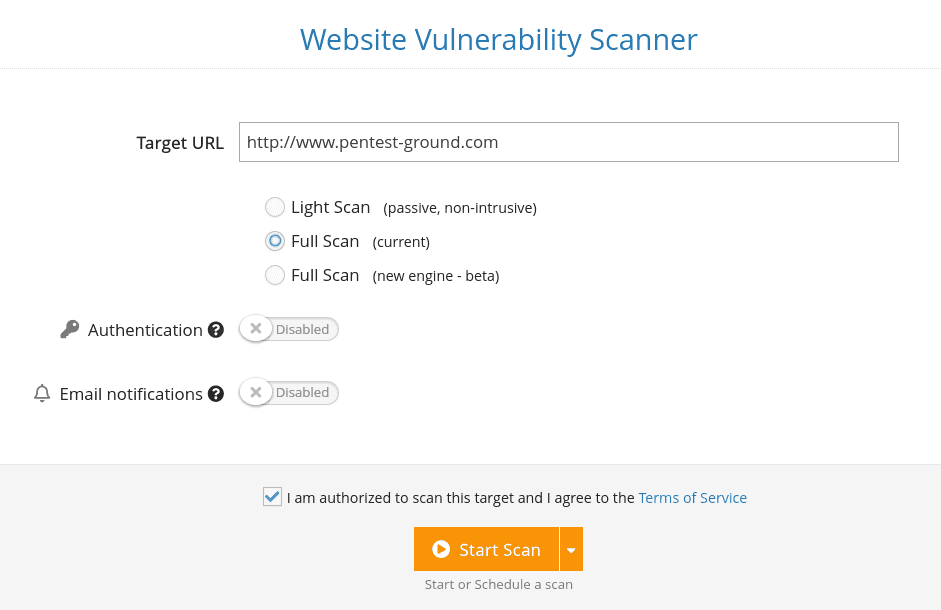Select the Full Scan new engine beta option
This screenshot has width=941, height=610.
tap(275, 275)
